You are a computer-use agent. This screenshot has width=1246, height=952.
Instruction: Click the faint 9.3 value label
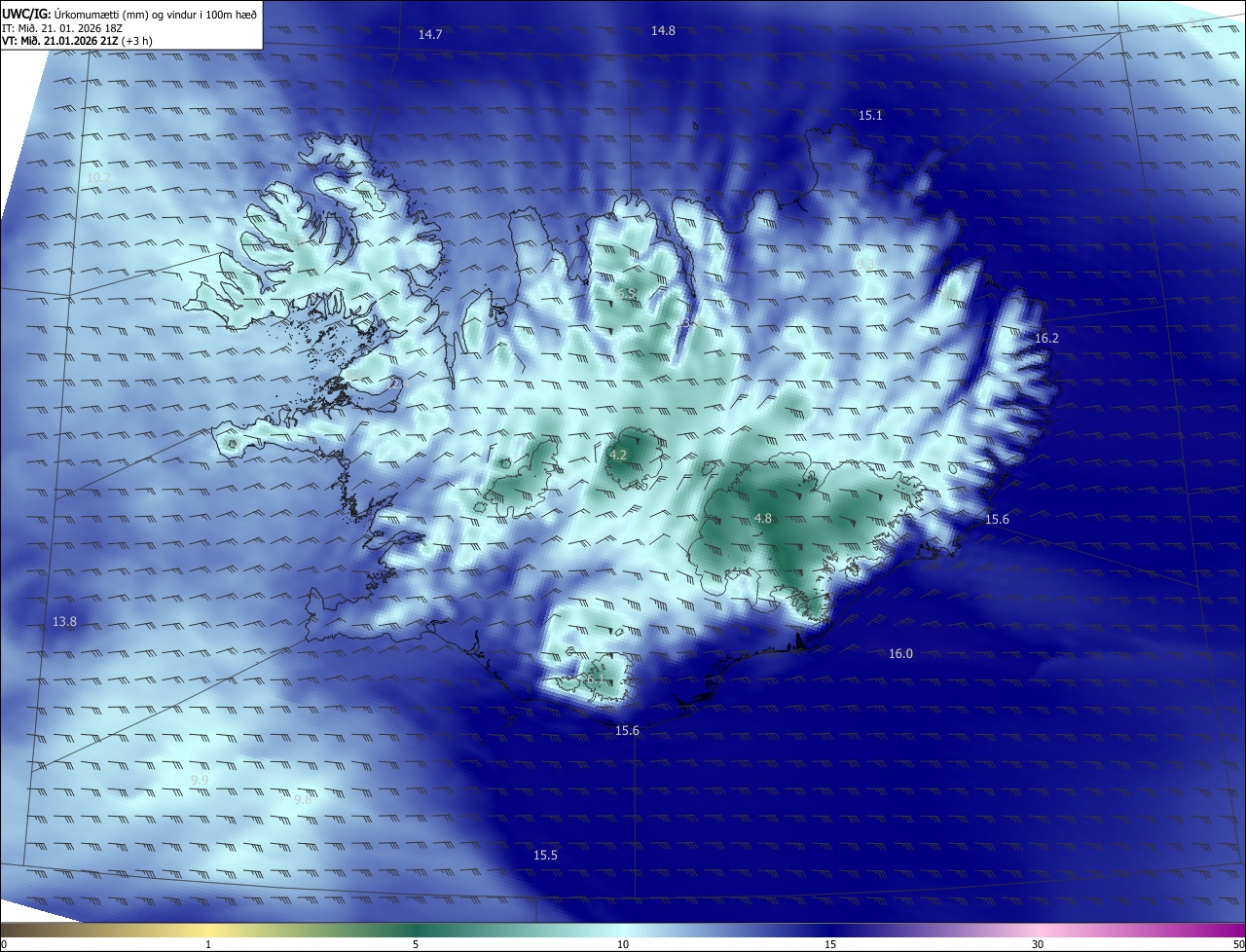pos(864,264)
